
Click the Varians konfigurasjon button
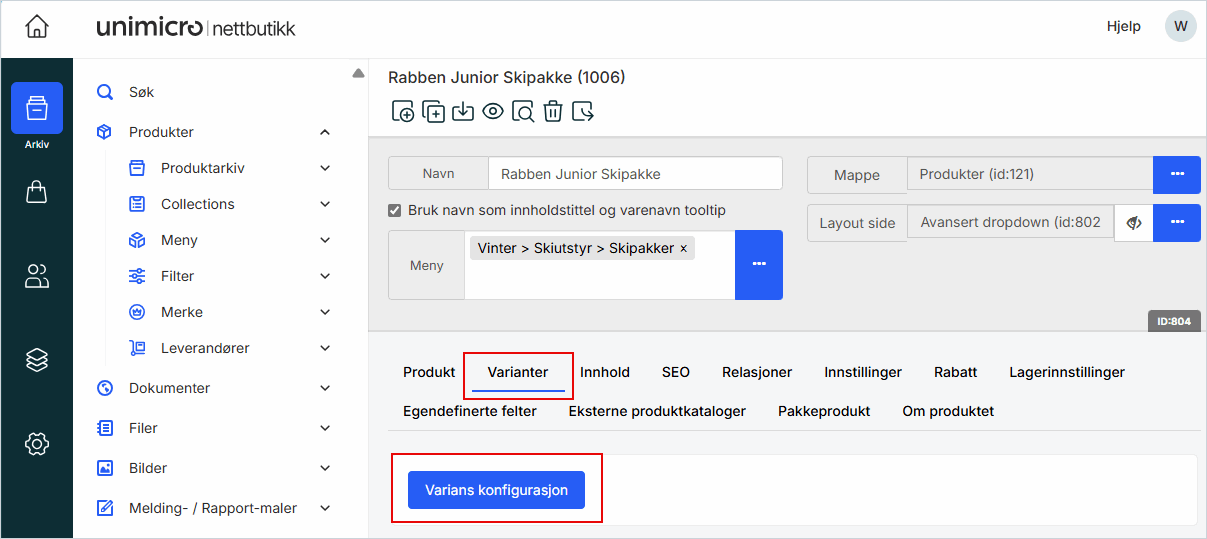click(x=496, y=490)
